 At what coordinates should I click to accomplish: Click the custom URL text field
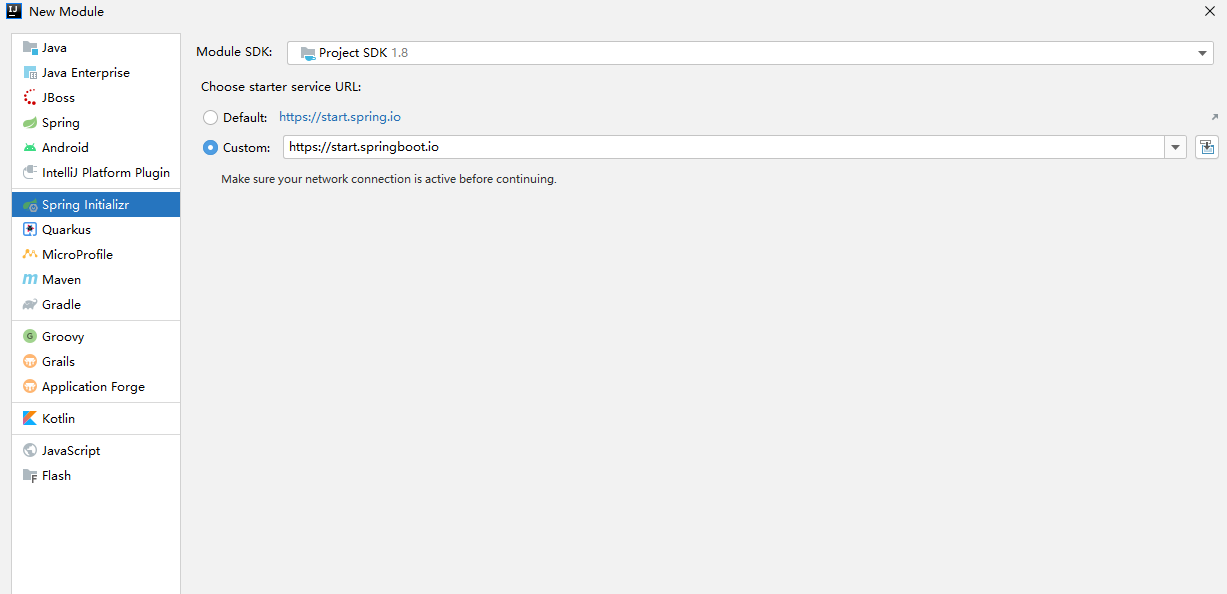723,147
